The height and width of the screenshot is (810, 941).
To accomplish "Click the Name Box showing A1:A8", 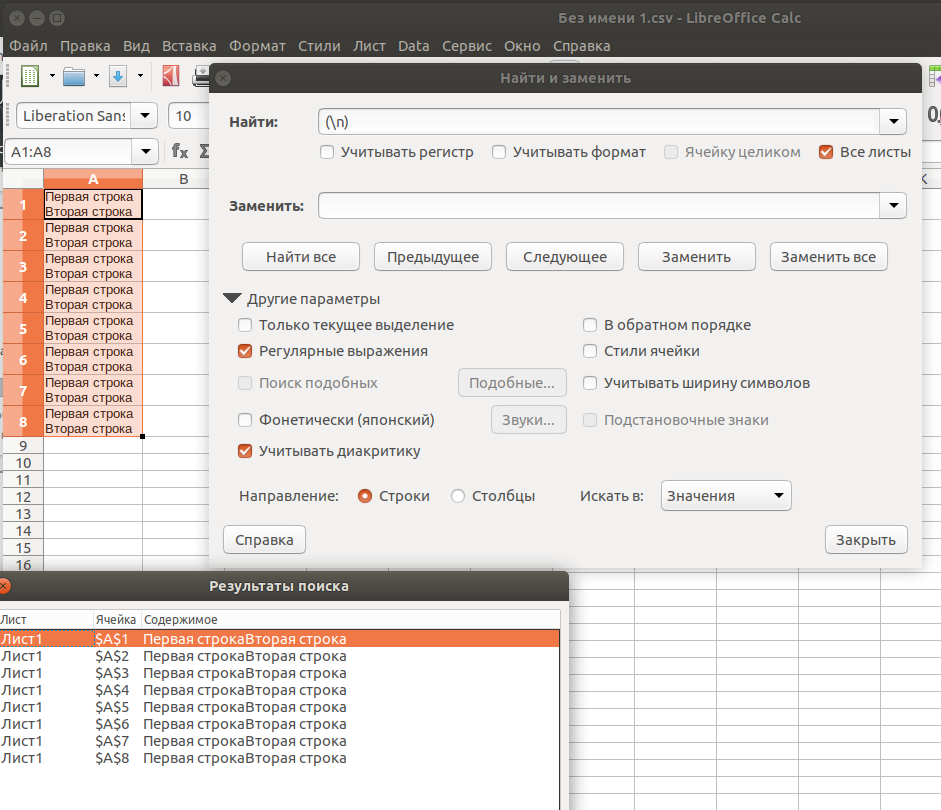I will coord(68,152).
